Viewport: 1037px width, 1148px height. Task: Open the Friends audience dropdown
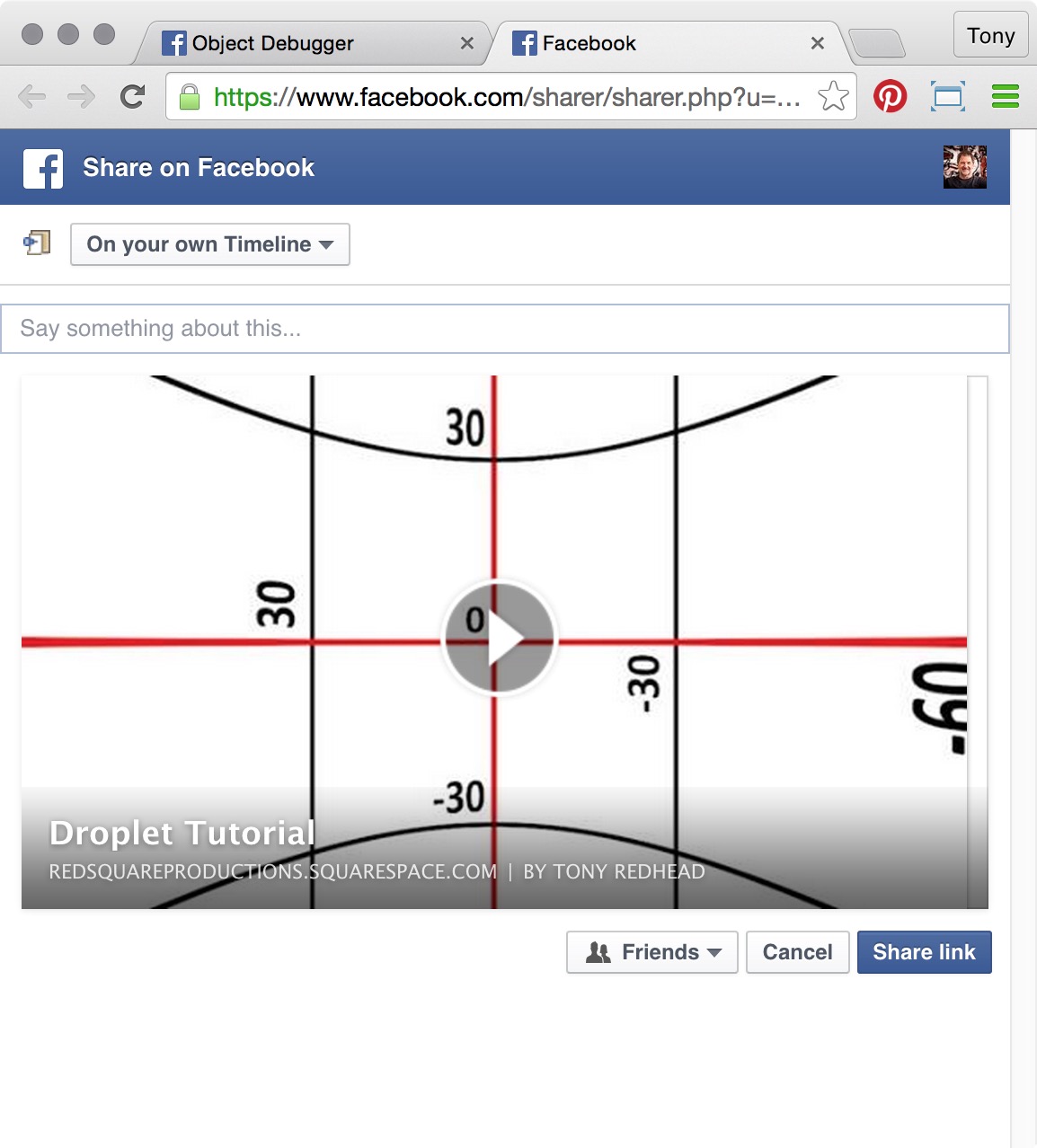(652, 952)
